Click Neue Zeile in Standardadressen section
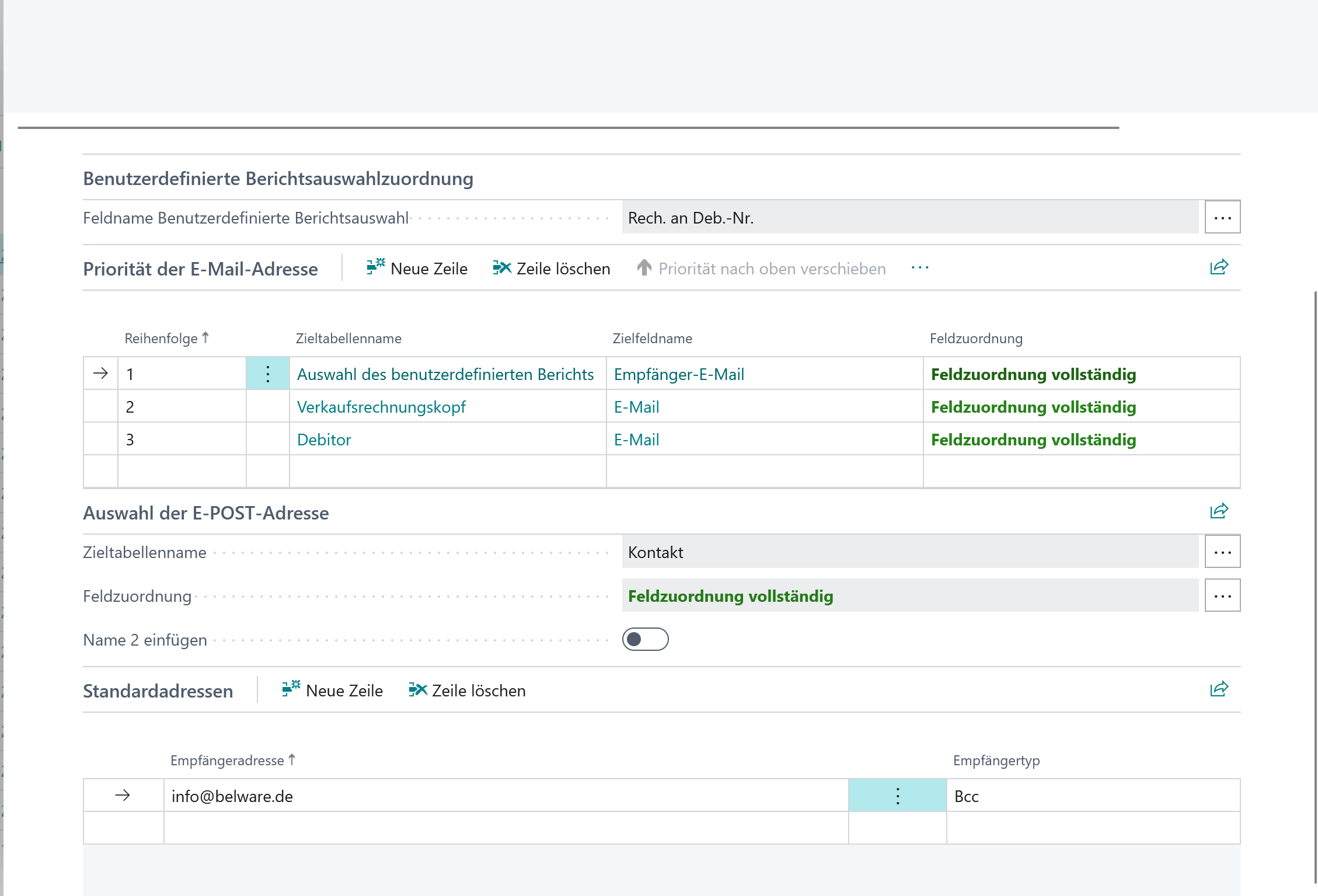 (333, 691)
